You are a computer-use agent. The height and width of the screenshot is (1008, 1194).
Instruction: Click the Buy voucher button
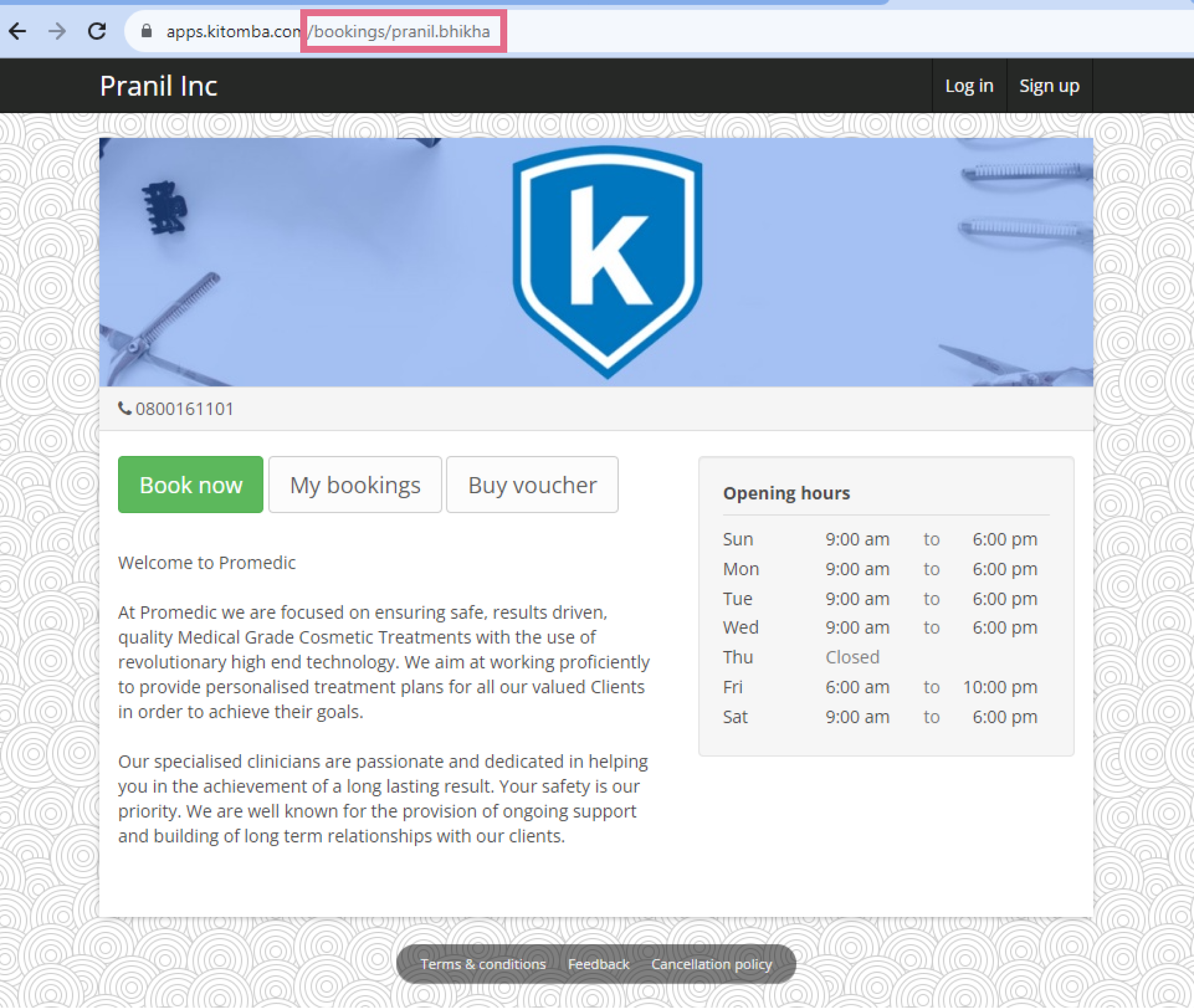533,485
